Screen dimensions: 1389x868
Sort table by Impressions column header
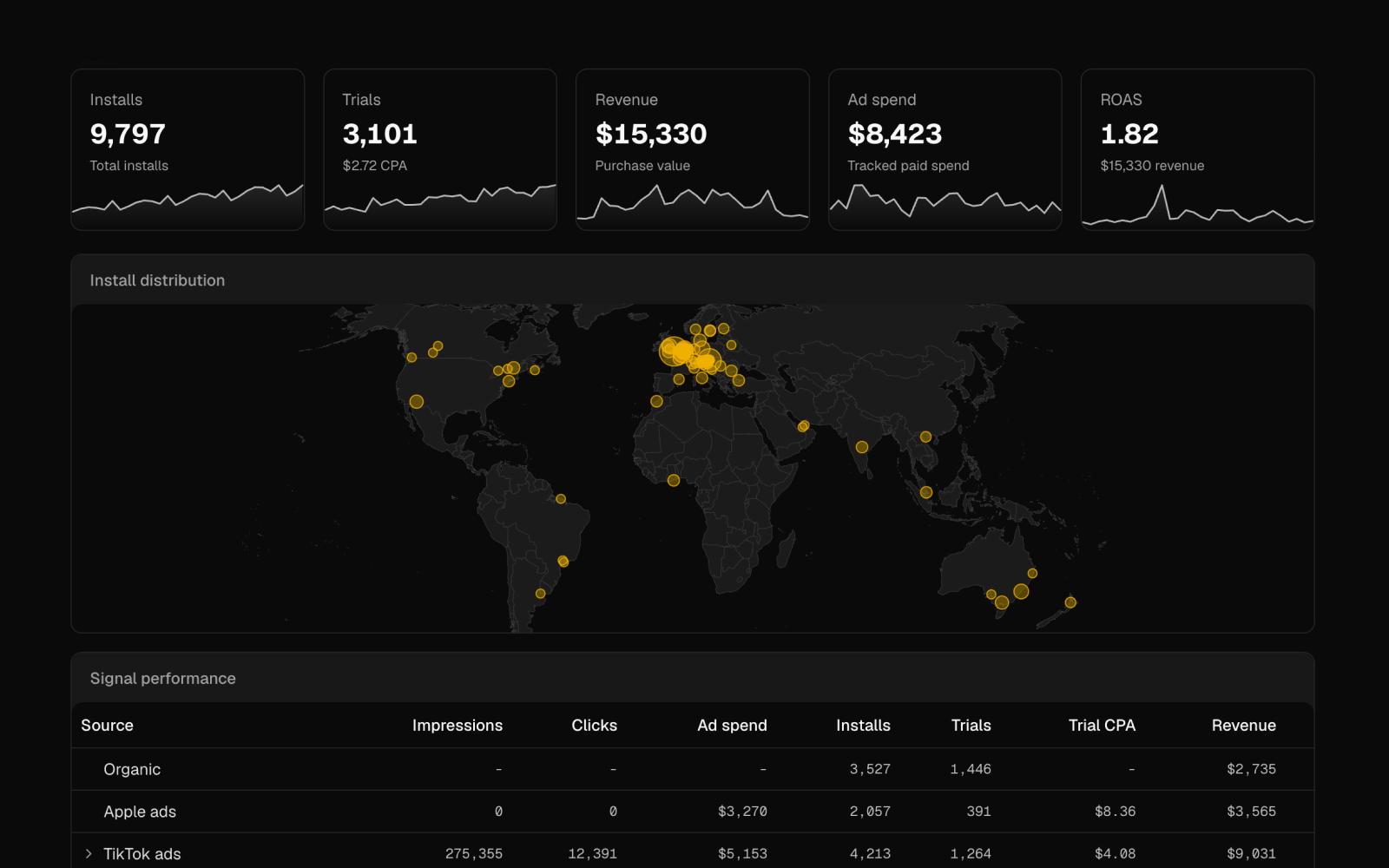(458, 726)
